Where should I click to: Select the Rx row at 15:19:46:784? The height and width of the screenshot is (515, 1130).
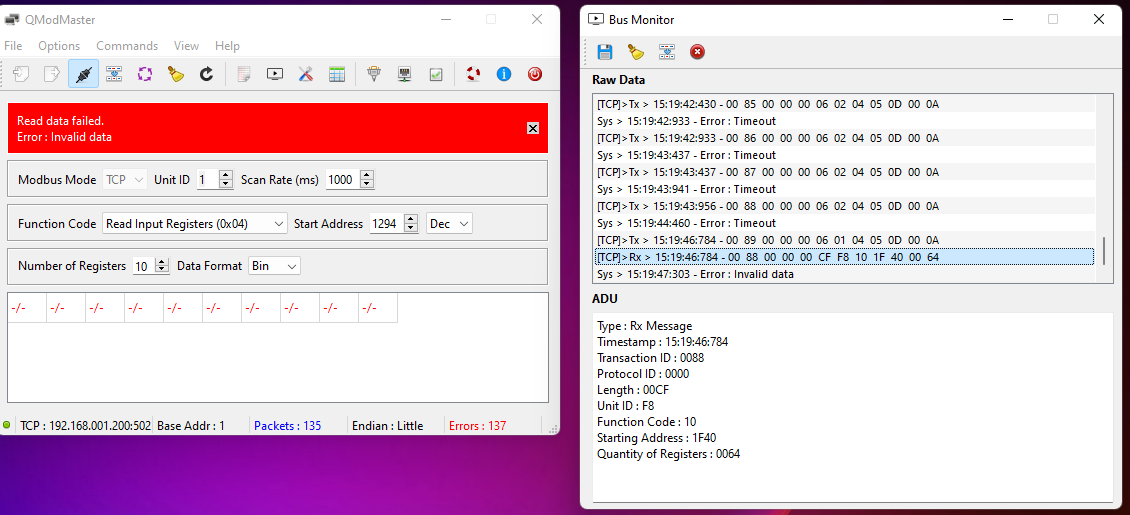click(845, 256)
